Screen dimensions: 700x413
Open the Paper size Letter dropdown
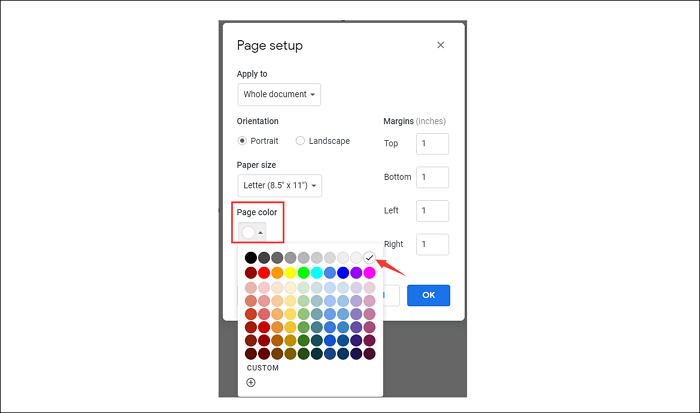tap(279, 185)
